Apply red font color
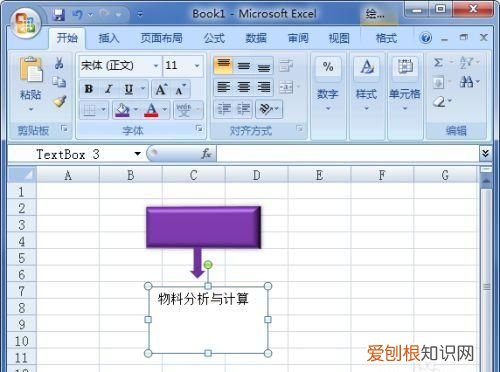This screenshot has height=372, width=500. tap(151, 110)
